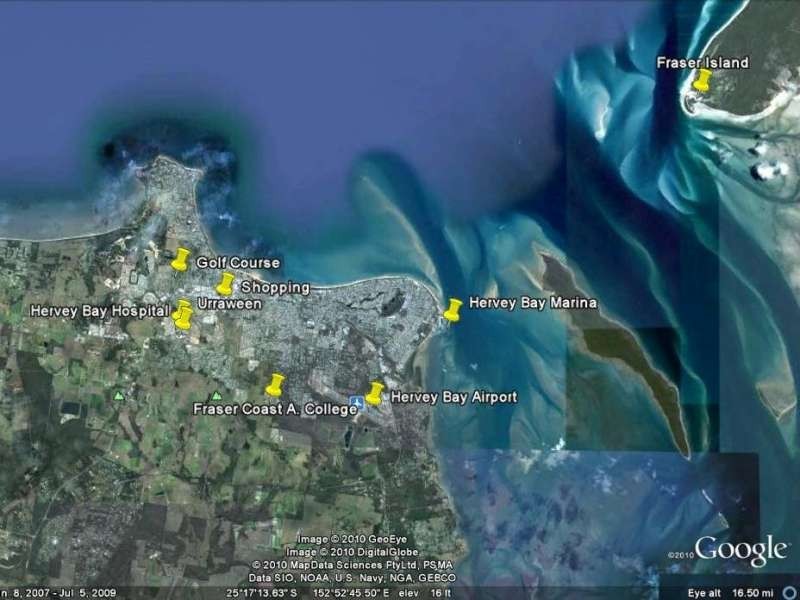Click green triangle marker left of College label
Screen dimensions: 800x600
217,396
